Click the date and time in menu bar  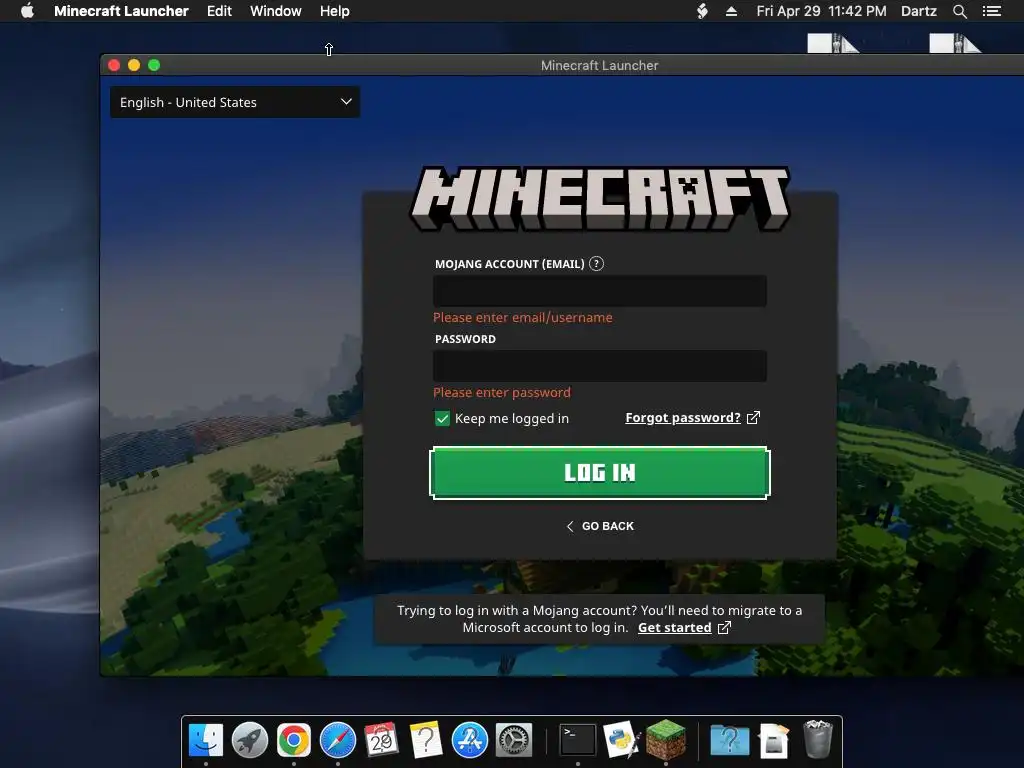[821, 11]
